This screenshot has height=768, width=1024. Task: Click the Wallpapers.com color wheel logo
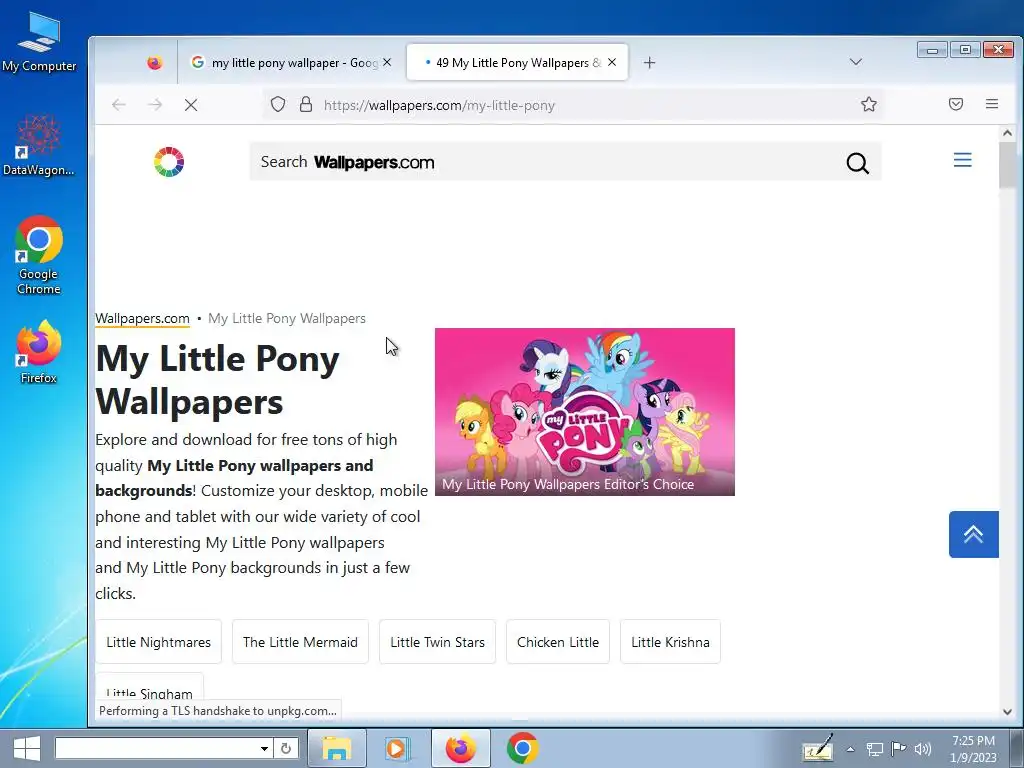coord(168,162)
